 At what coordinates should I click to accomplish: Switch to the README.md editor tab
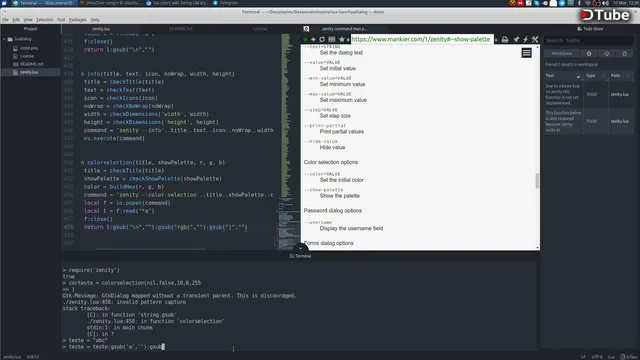pos(181,29)
